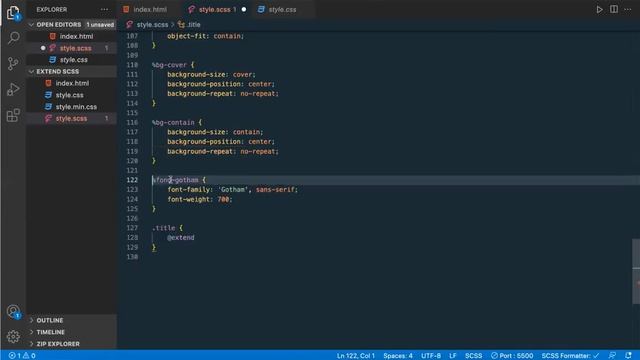Viewport: 640px width, 360px height.
Task: Click errors and warnings count in status bar
Action: click(x=22, y=356)
